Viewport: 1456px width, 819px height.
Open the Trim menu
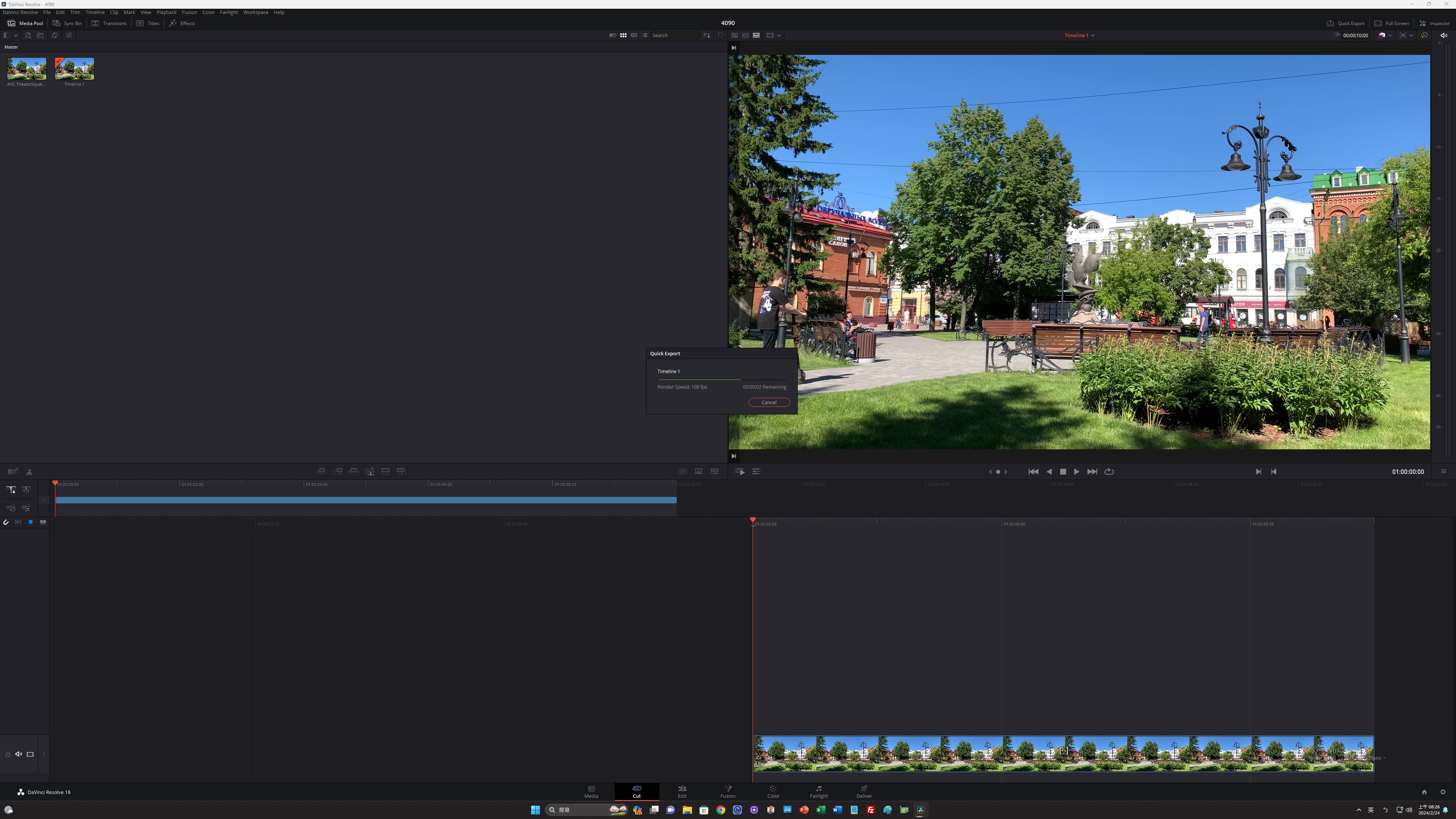click(x=75, y=12)
